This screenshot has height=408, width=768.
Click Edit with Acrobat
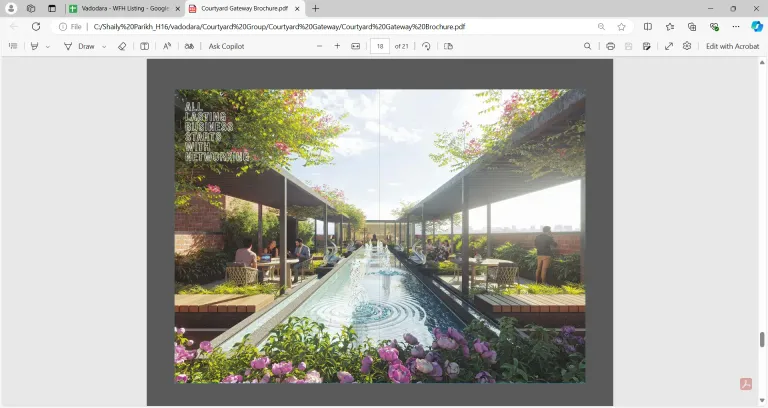tap(732, 46)
